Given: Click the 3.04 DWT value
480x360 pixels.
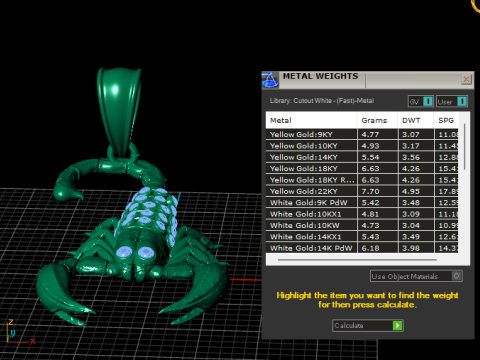Looking at the screenshot, I should (411, 225).
